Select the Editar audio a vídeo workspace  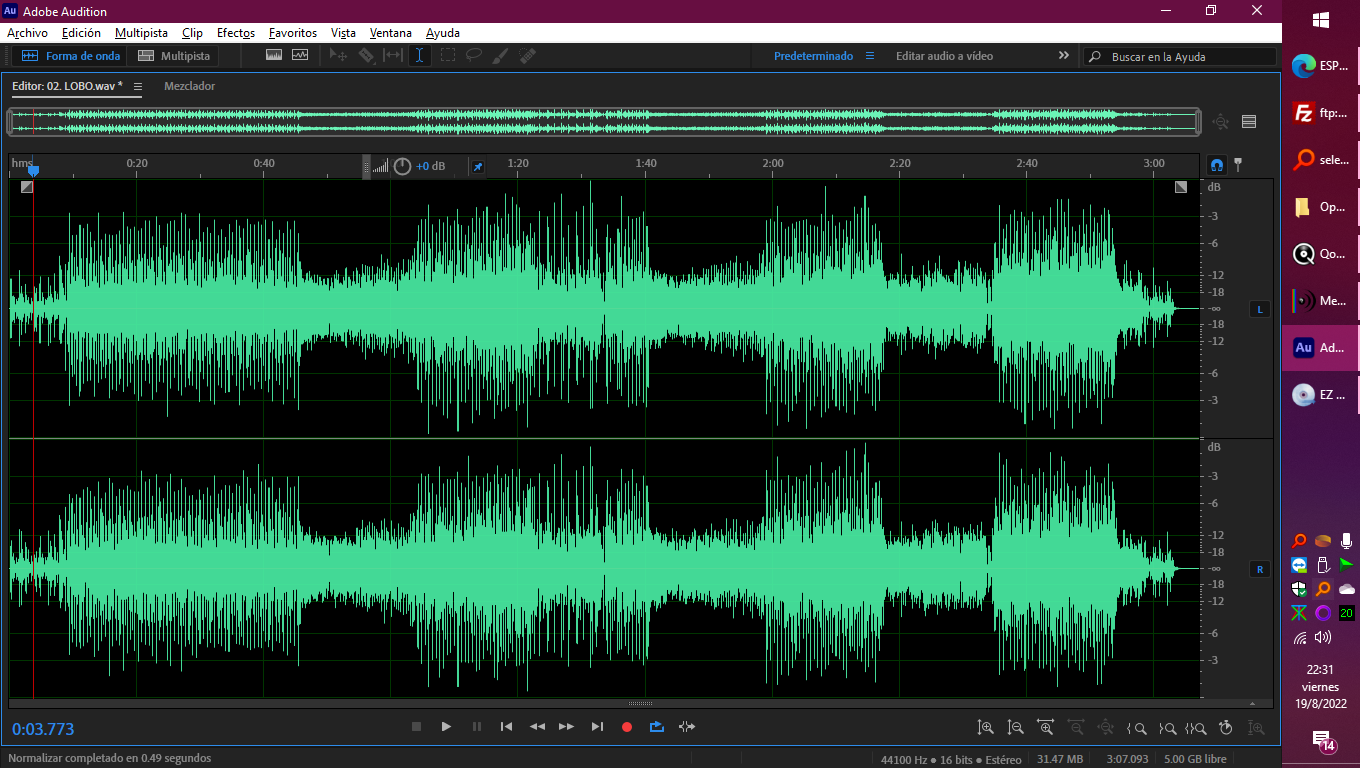click(x=944, y=56)
